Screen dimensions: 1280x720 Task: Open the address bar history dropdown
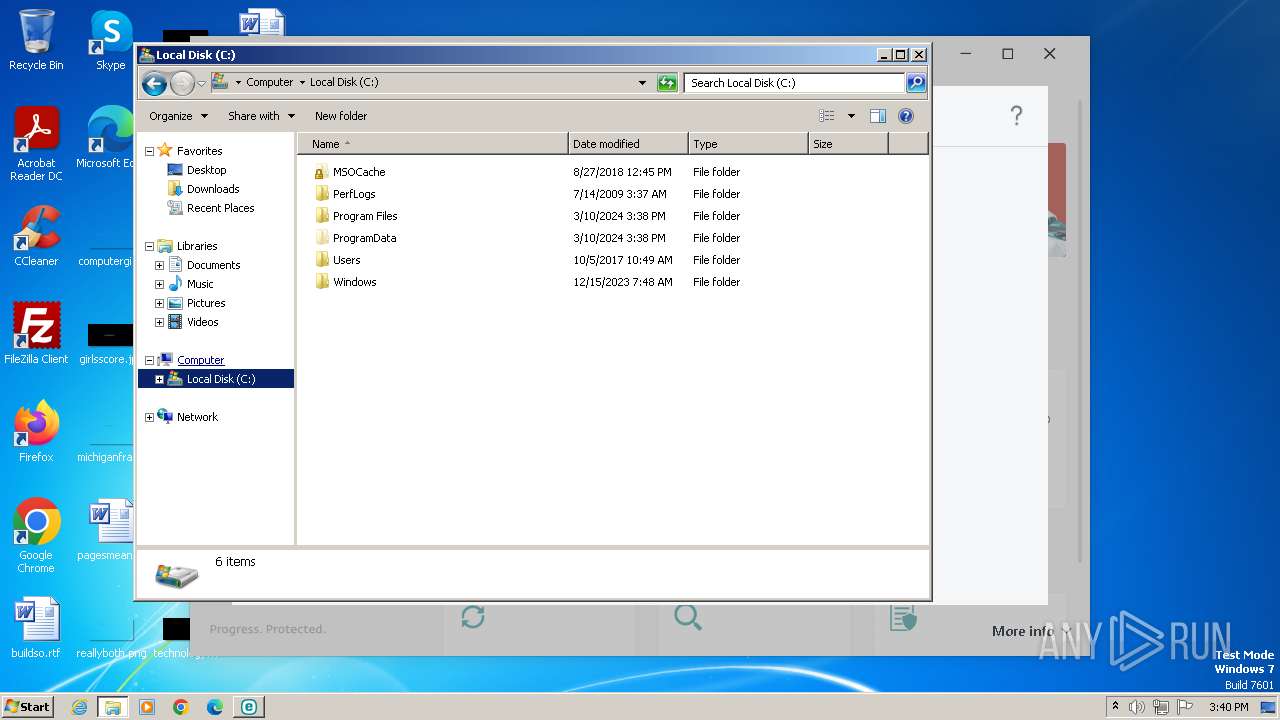coord(642,83)
